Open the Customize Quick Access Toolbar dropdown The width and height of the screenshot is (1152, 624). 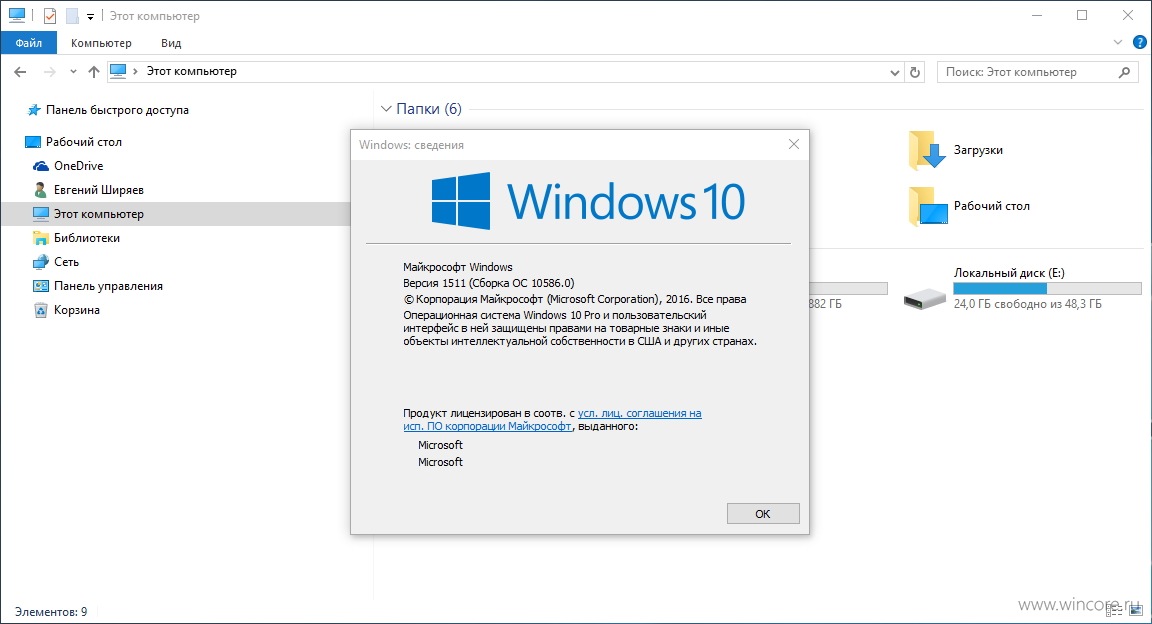[90, 16]
